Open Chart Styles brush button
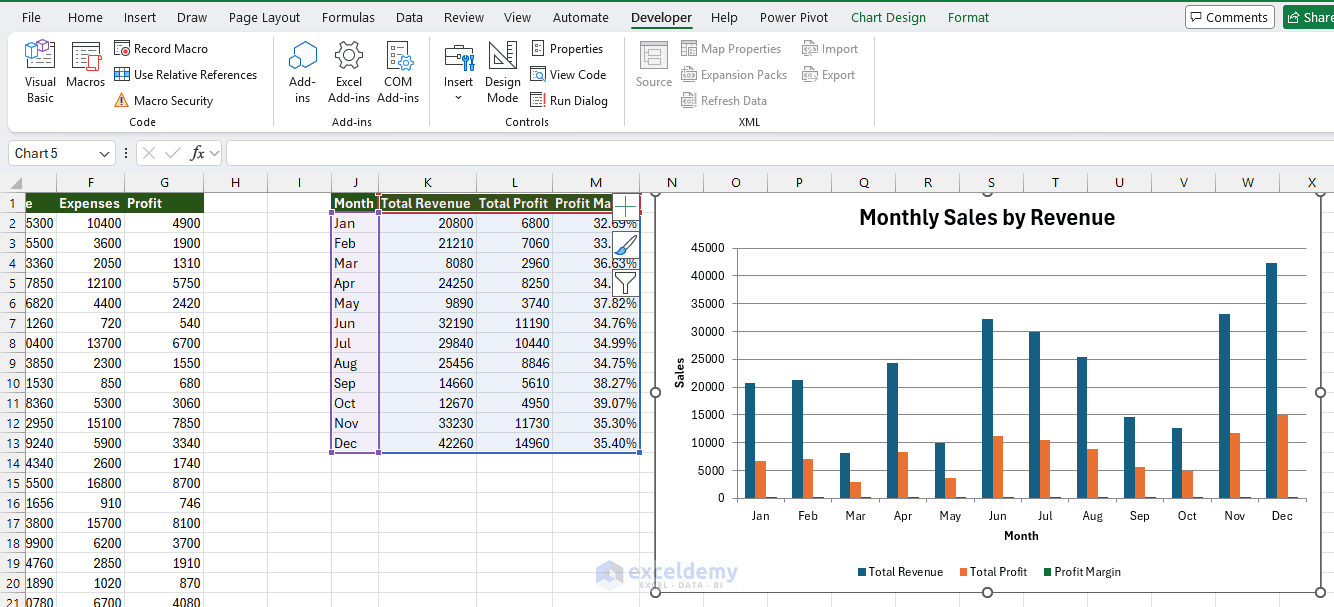The image size is (1334, 607). (x=626, y=245)
